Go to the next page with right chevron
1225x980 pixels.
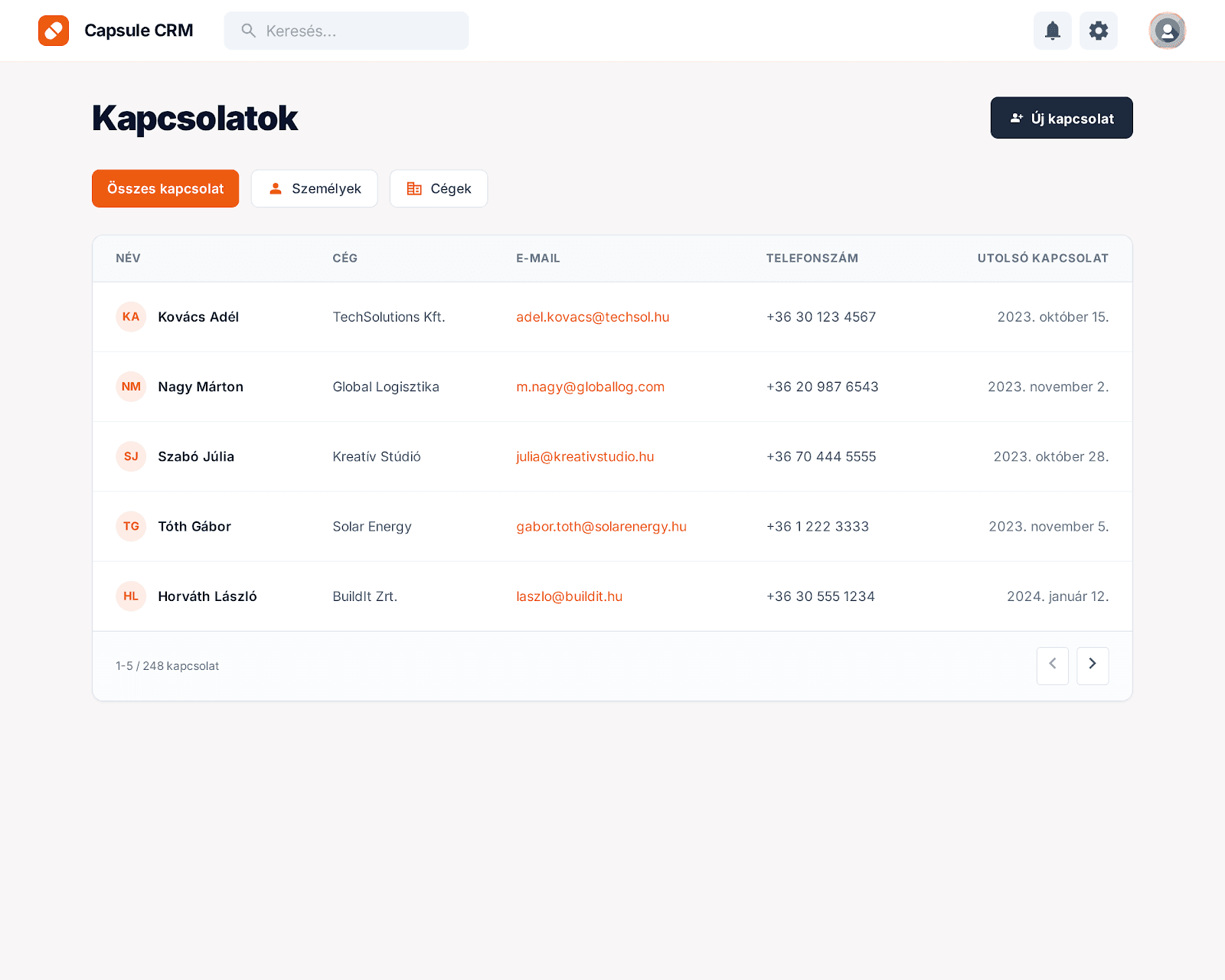1093,665
